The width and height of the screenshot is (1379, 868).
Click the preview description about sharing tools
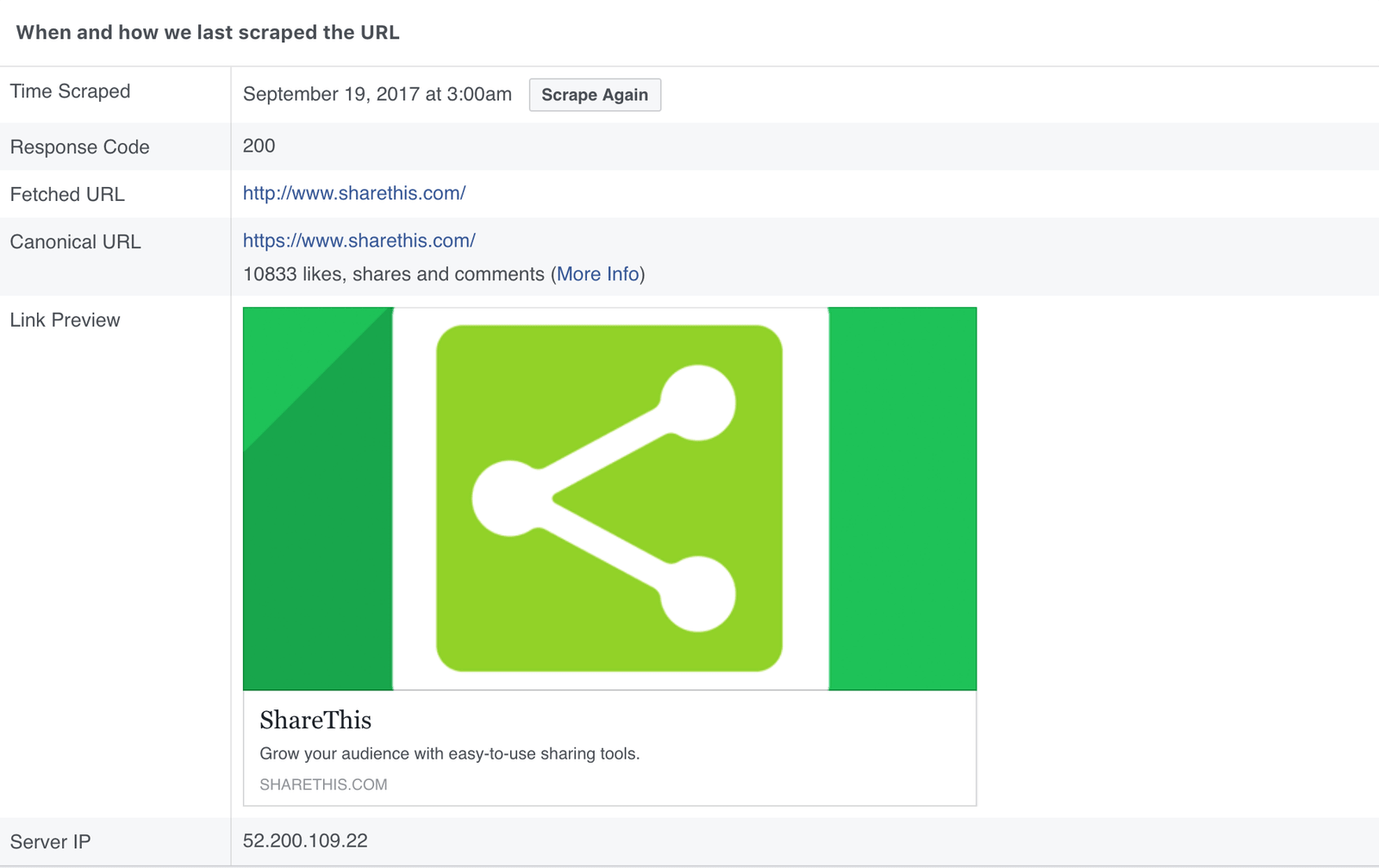pyautogui.click(x=450, y=753)
